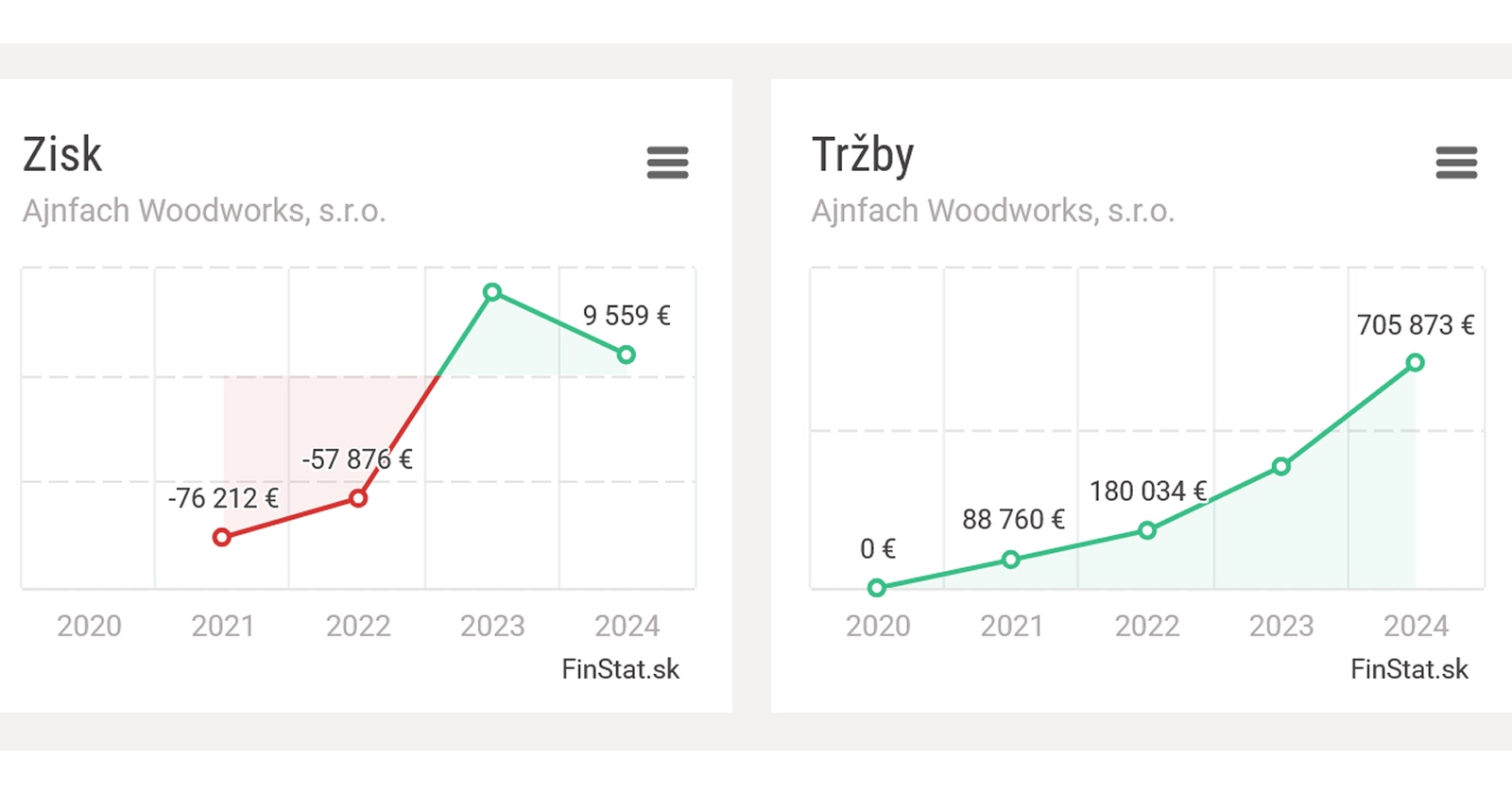The height and width of the screenshot is (794, 1512).
Task: Click the 2024 data point in Tržby chart
Action: (x=1415, y=363)
